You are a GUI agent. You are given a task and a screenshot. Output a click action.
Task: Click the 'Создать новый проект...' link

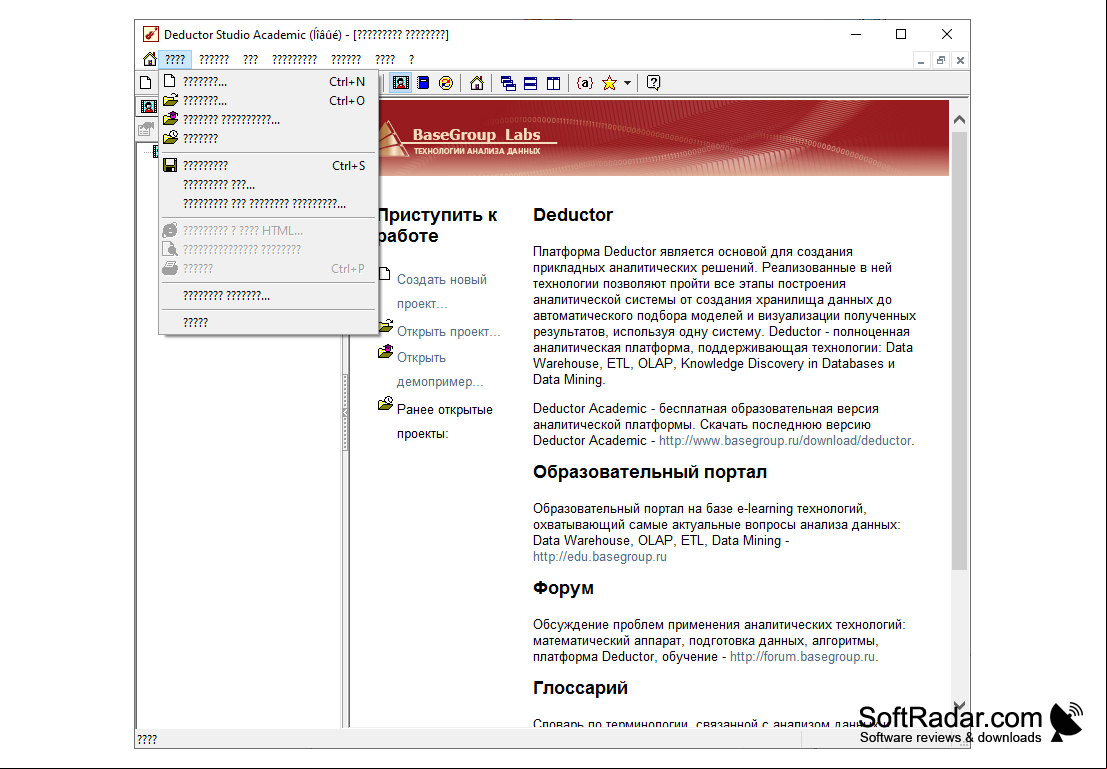pos(442,291)
